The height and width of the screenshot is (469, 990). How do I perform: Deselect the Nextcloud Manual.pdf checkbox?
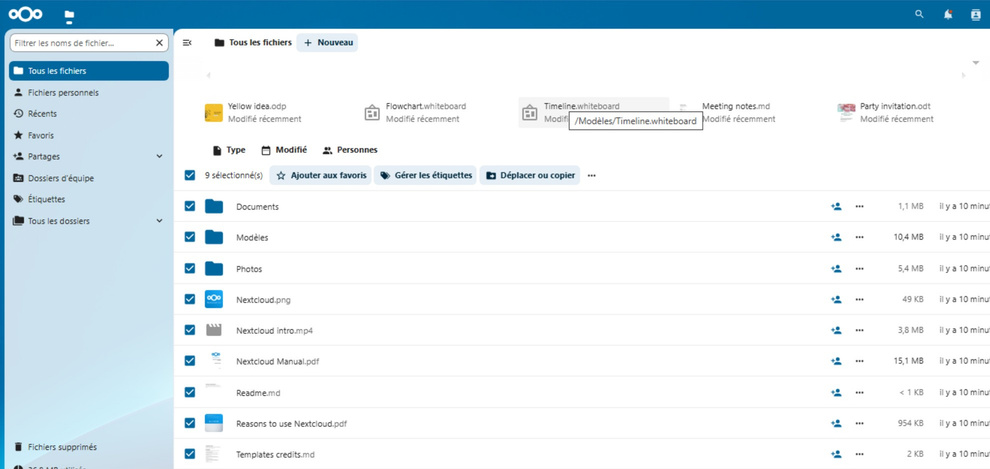click(x=190, y=361)
